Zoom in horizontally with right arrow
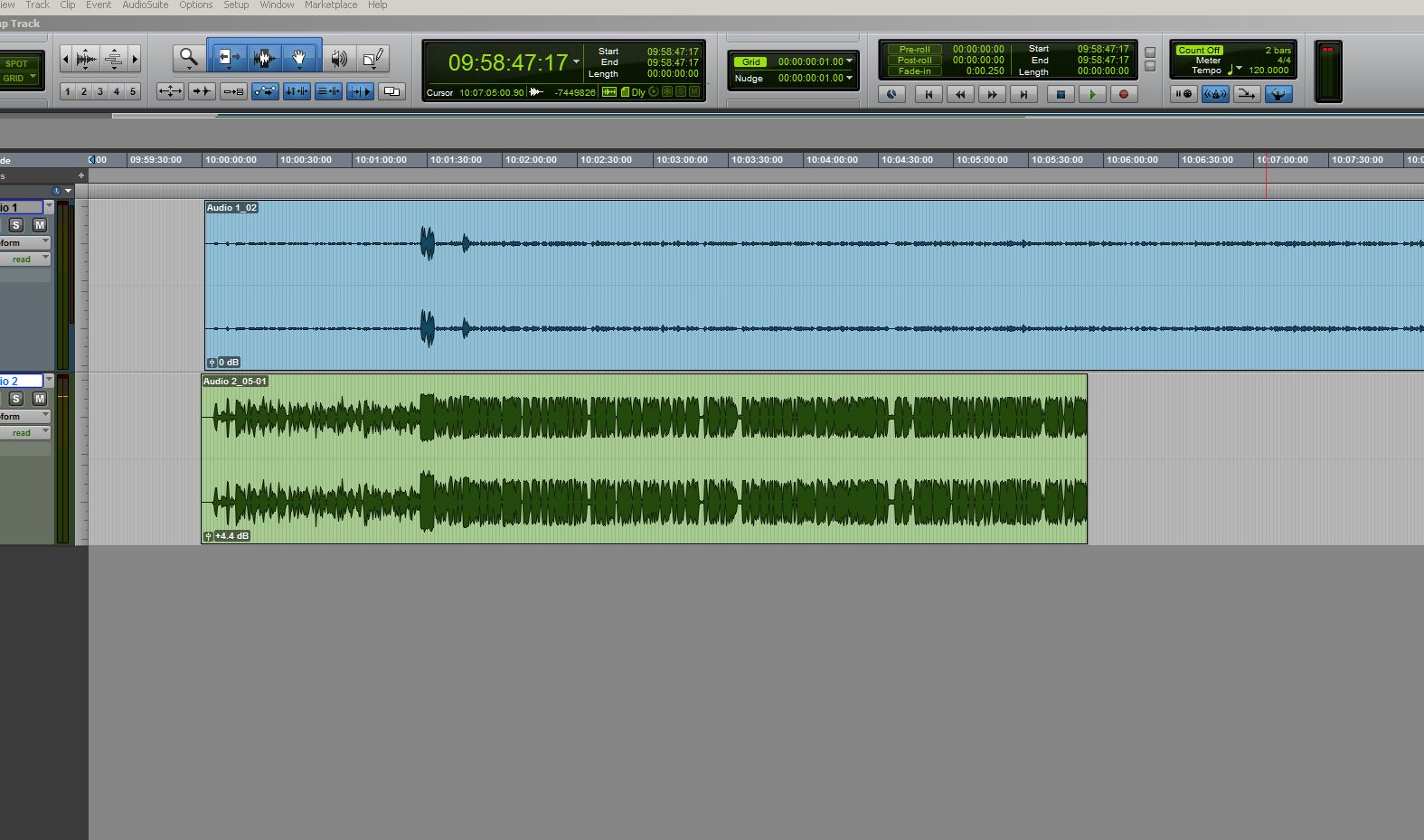Screen dimensions: 1424x840 tap(135, 60)
